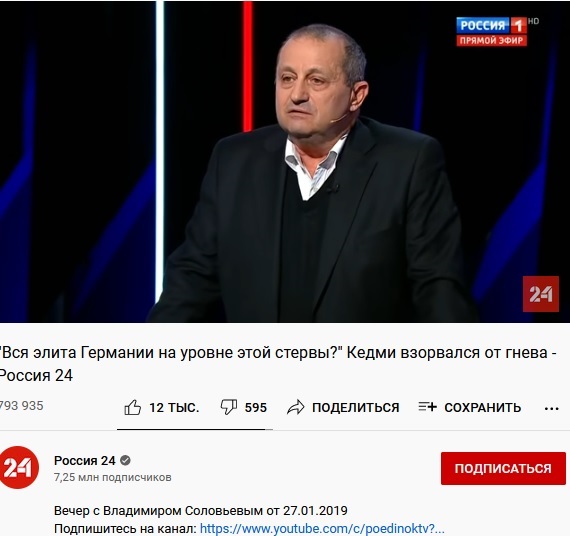Image resolution: width=570 pixels, height=536 pixels.
Task: Click the save-to-playlist icon
Action: (x=427, y=407)
